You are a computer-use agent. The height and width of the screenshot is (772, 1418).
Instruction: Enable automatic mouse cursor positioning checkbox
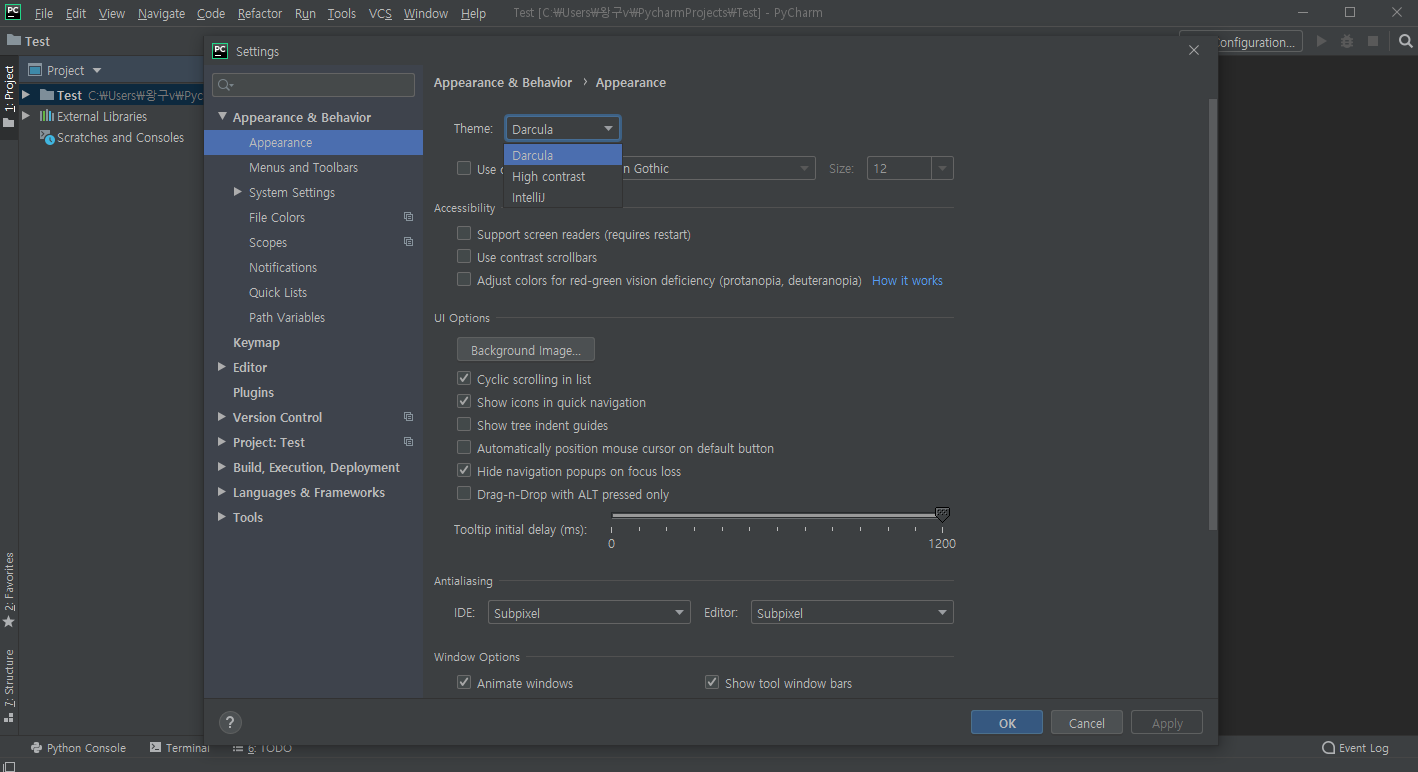[464, 448]
